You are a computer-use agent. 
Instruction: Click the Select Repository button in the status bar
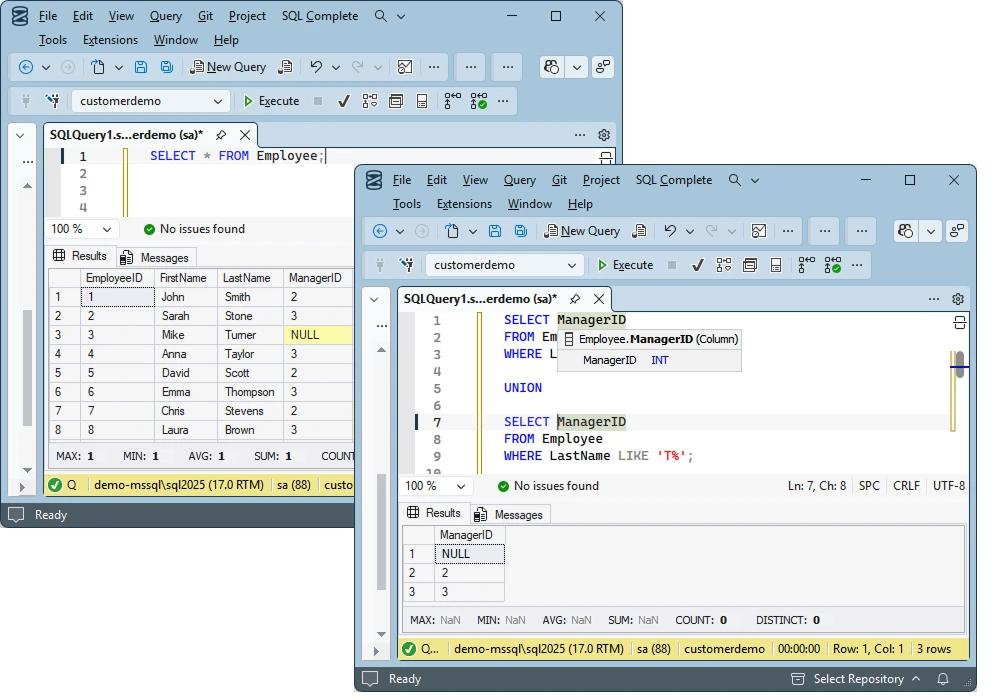click(x=856, y=679)
